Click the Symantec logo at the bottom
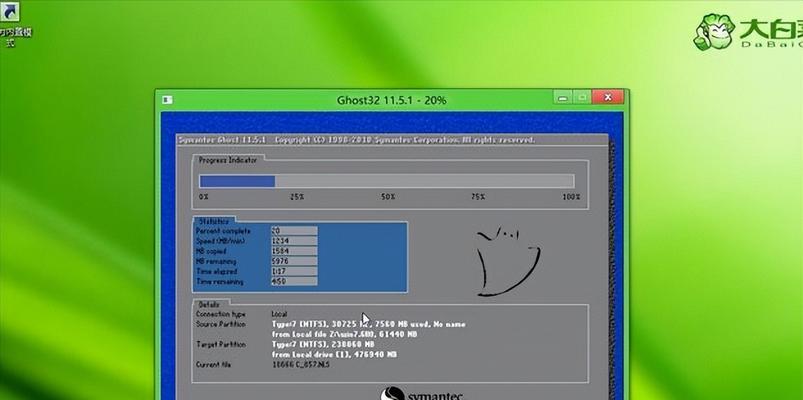This screenshot has height=400, width=803. click(x=421, y=394)
